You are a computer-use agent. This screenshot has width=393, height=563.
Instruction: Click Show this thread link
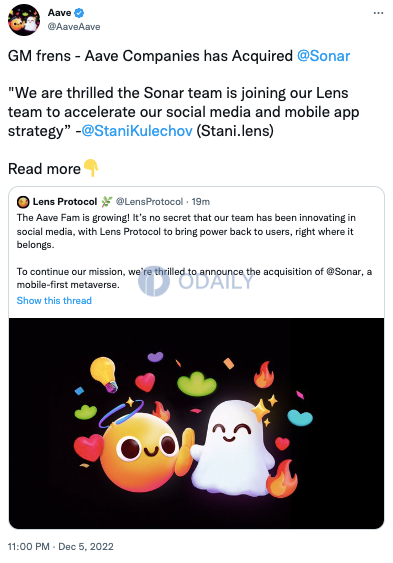pyautogui.click(x=54, y=301)
